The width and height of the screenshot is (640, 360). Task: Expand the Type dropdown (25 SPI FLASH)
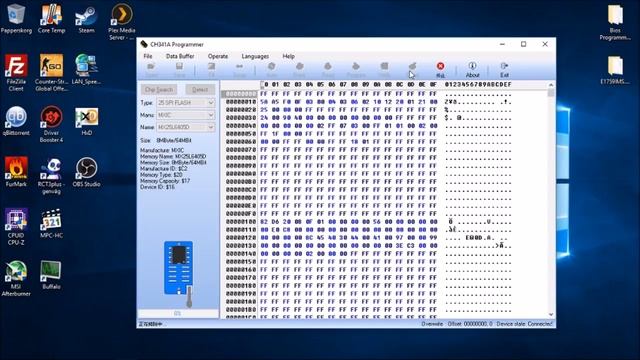(x=211, y=103)
